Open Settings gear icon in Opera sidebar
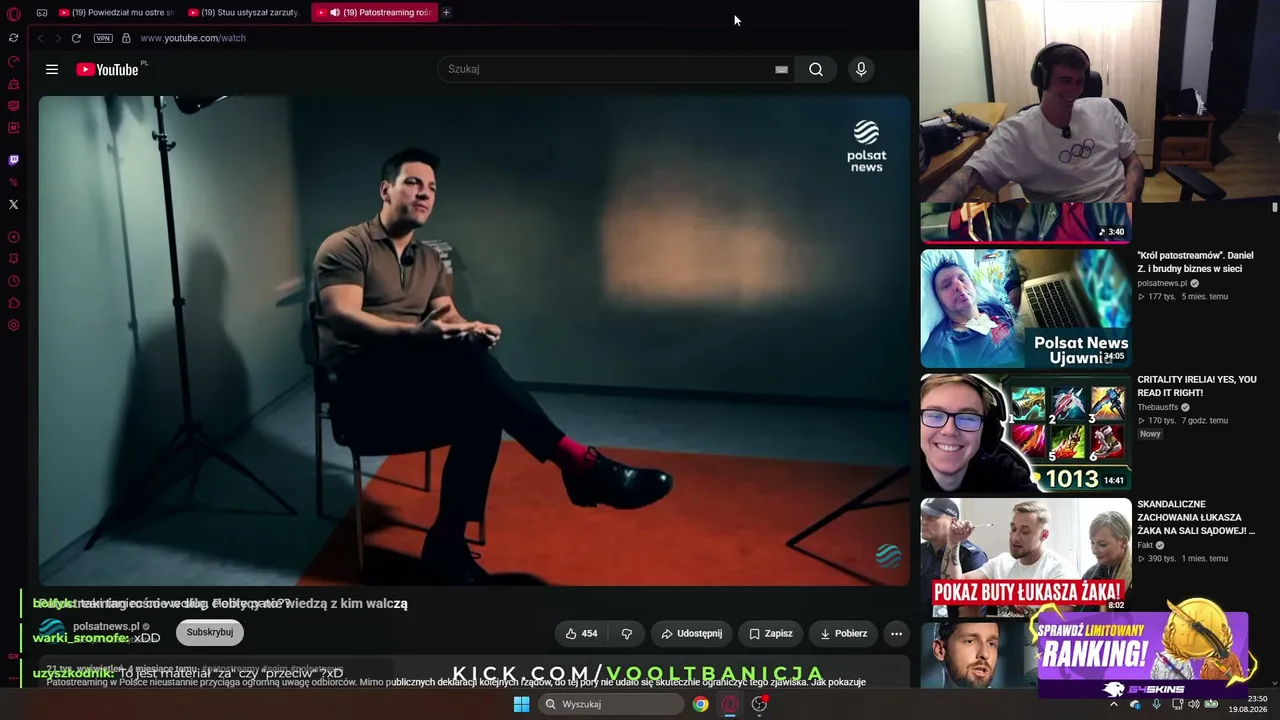Screen dimensions: 1280x720 (13, 325)
